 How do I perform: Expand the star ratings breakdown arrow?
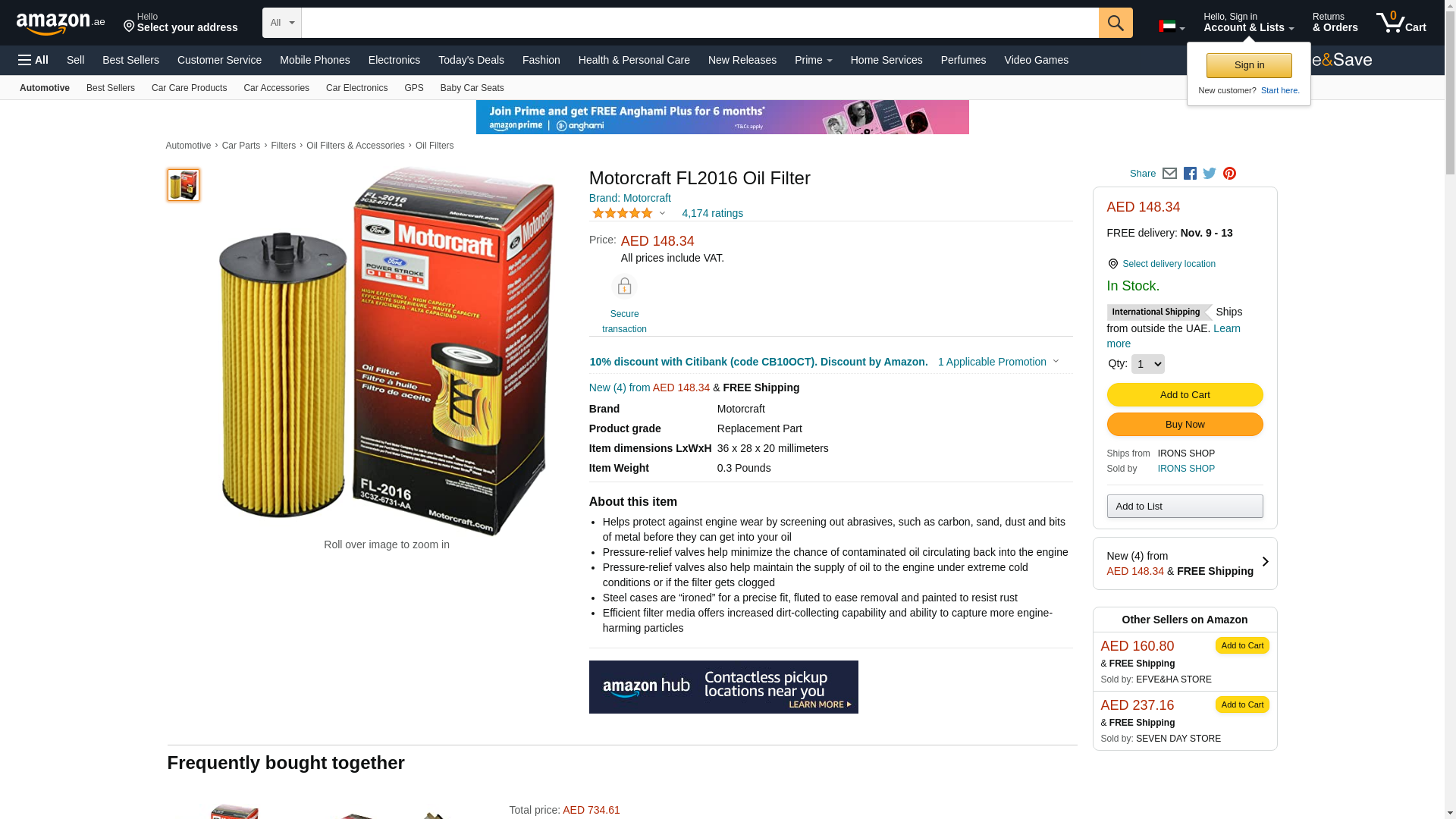(662, 214)
